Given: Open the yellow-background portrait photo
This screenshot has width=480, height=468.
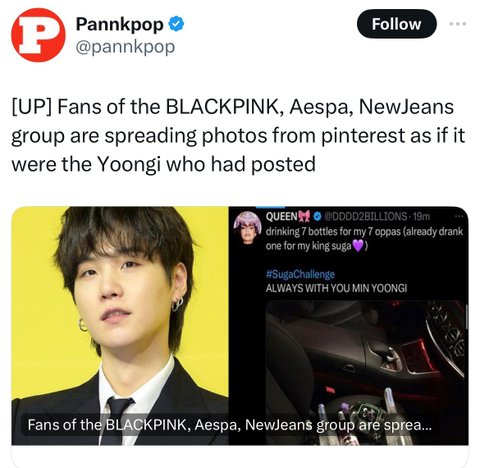Looking at the screenshot, I should pyautogui.click(x=120, y=326).
